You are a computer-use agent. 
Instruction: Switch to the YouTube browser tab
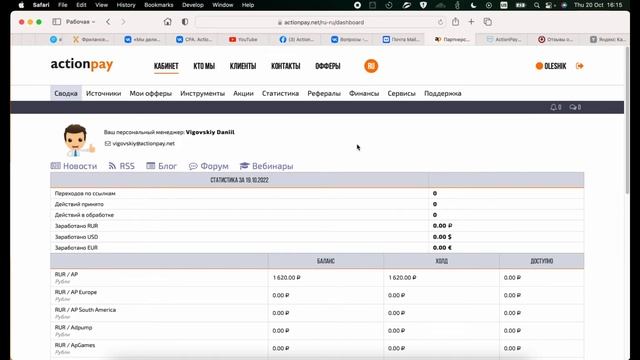[243, 39]
